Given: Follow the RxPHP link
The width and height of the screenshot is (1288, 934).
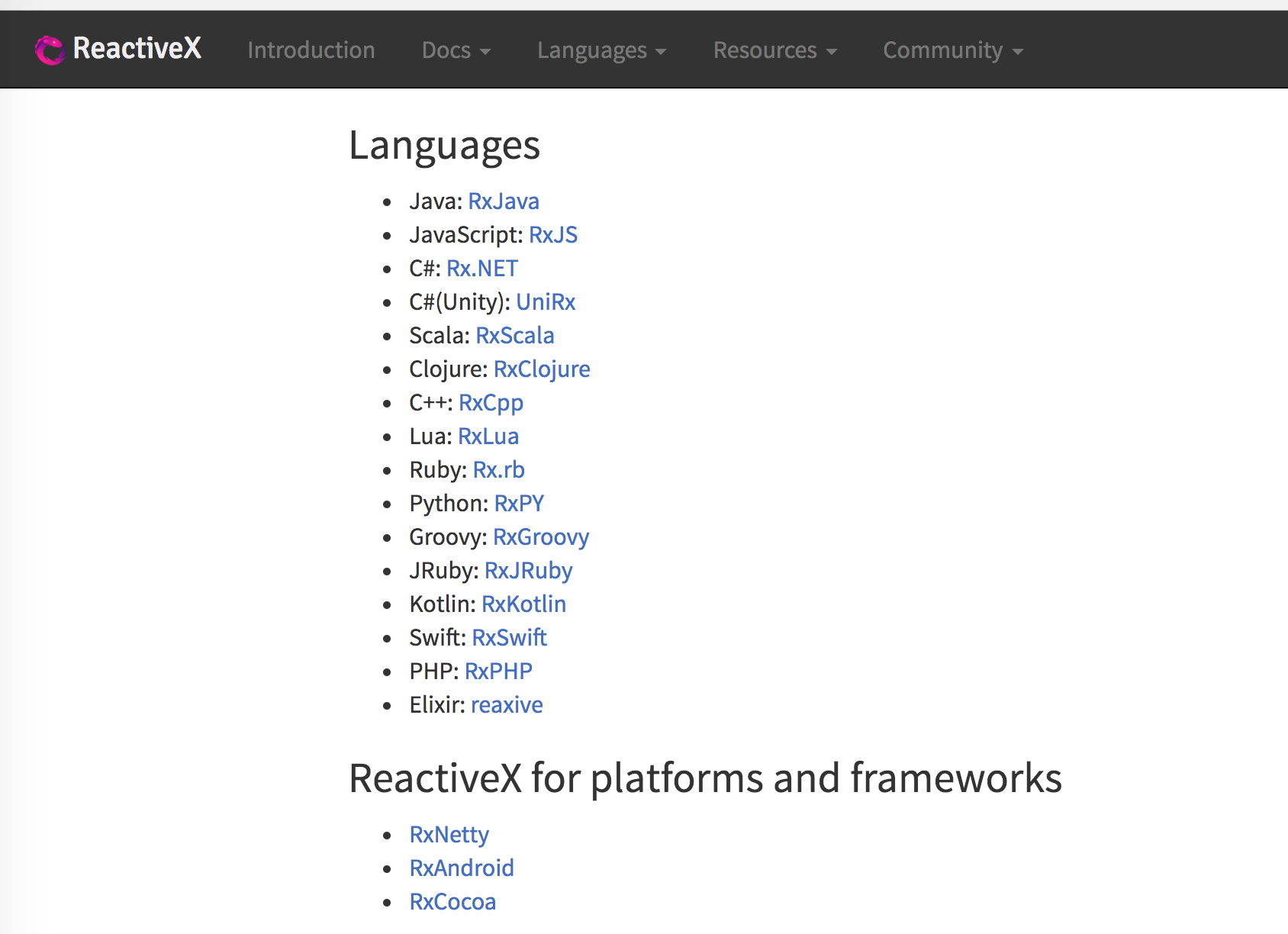Looking at the screenshot, I should [498, 672].
